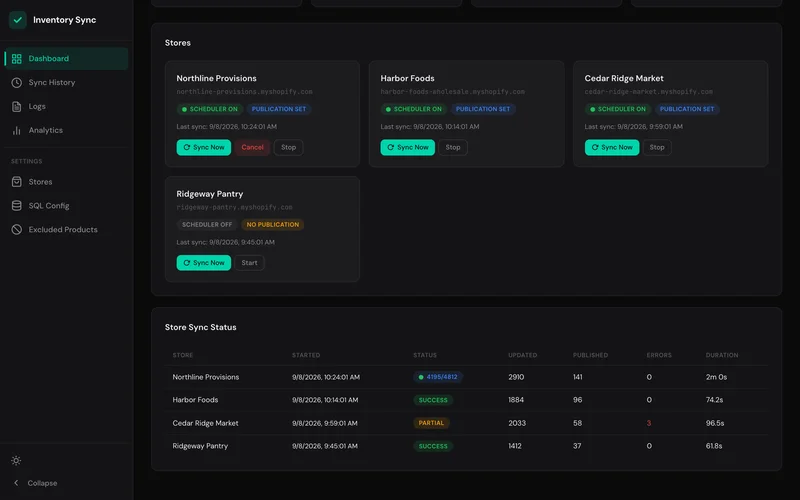
Task: Click the ERRORS column header
Action: coord(659,355)
